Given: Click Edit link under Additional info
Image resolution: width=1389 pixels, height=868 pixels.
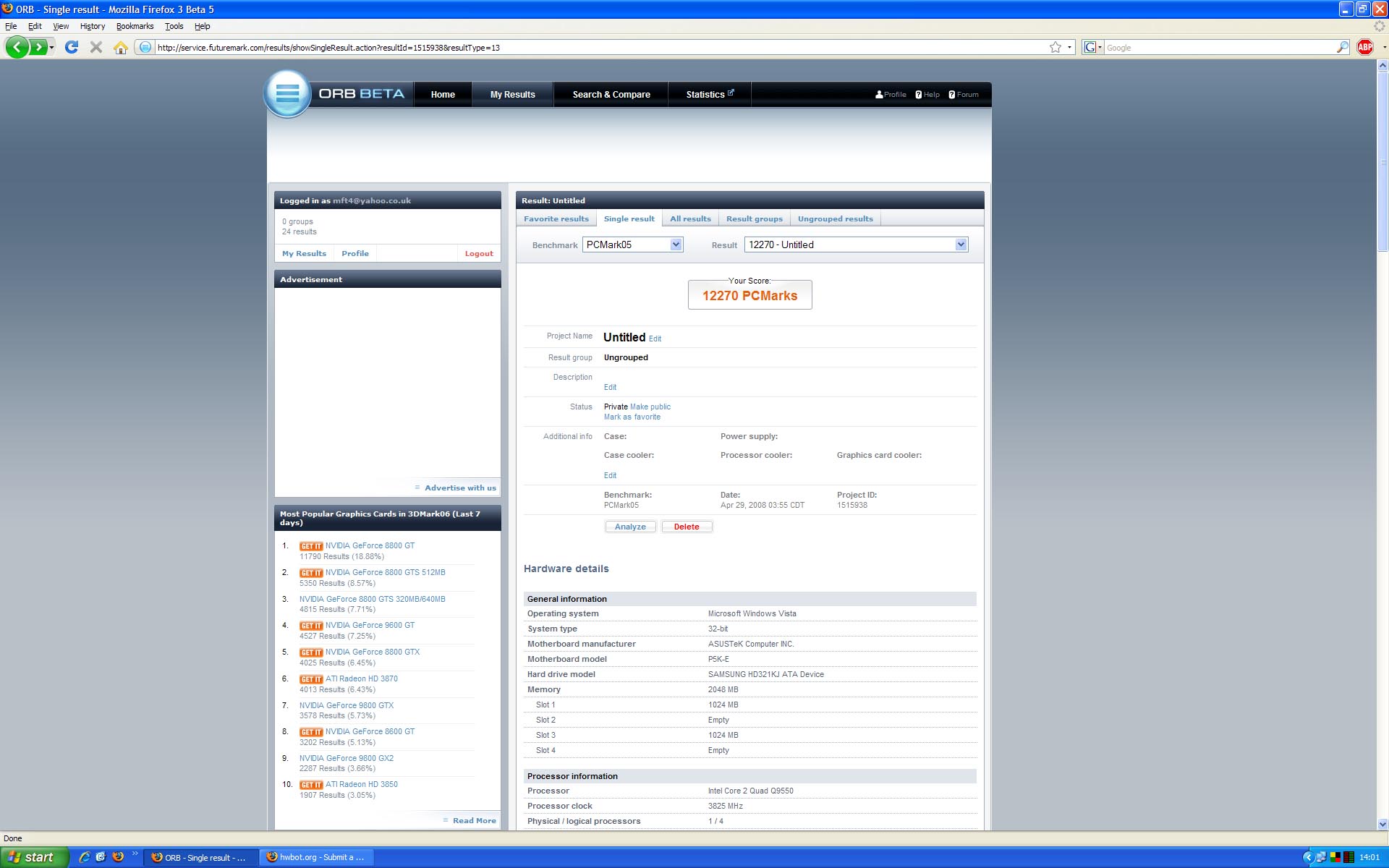Looking at the screenshot, I should coord(611,475).
